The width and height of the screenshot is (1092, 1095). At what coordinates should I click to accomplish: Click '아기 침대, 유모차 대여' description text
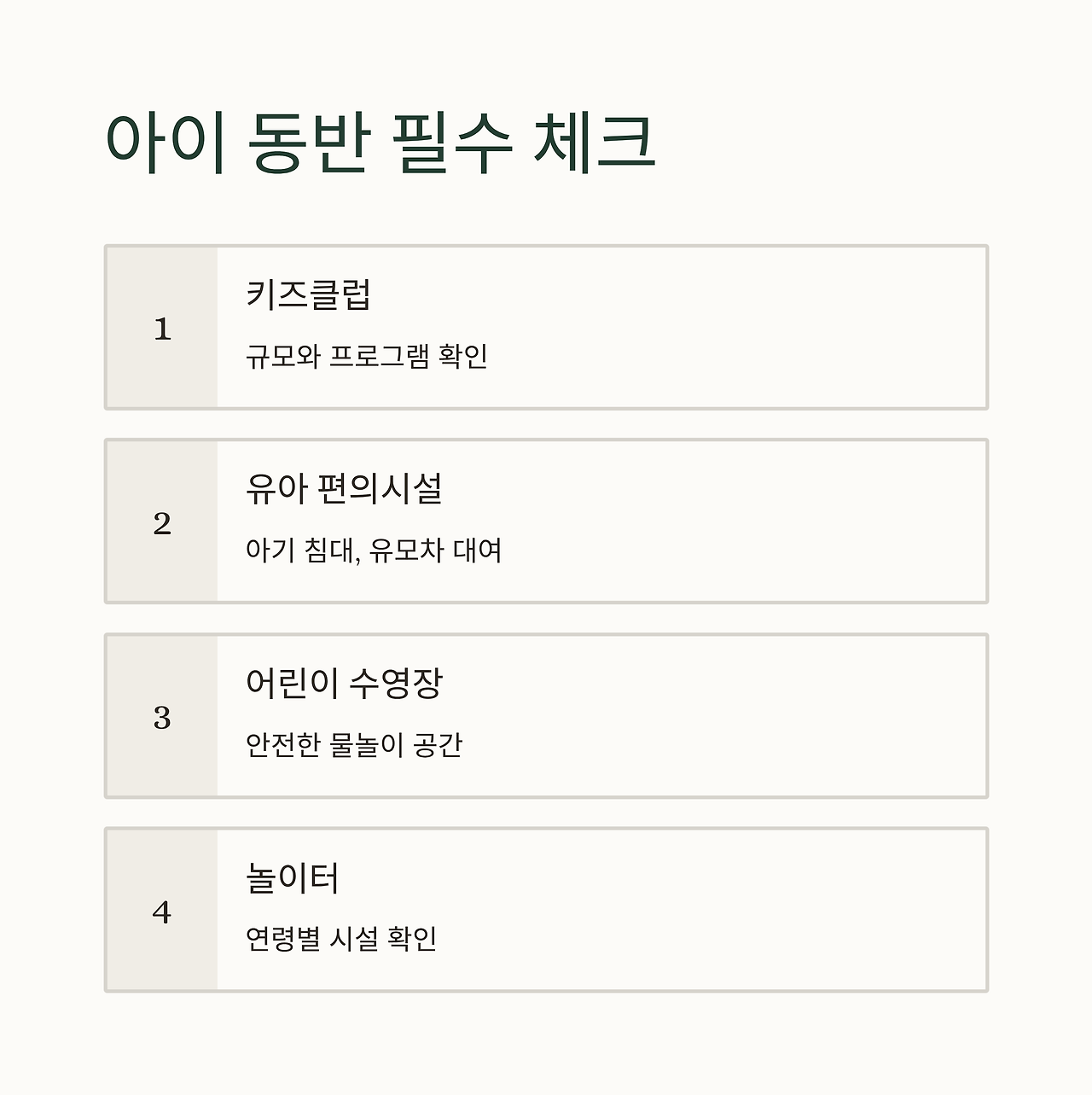(x=374, y=550)
